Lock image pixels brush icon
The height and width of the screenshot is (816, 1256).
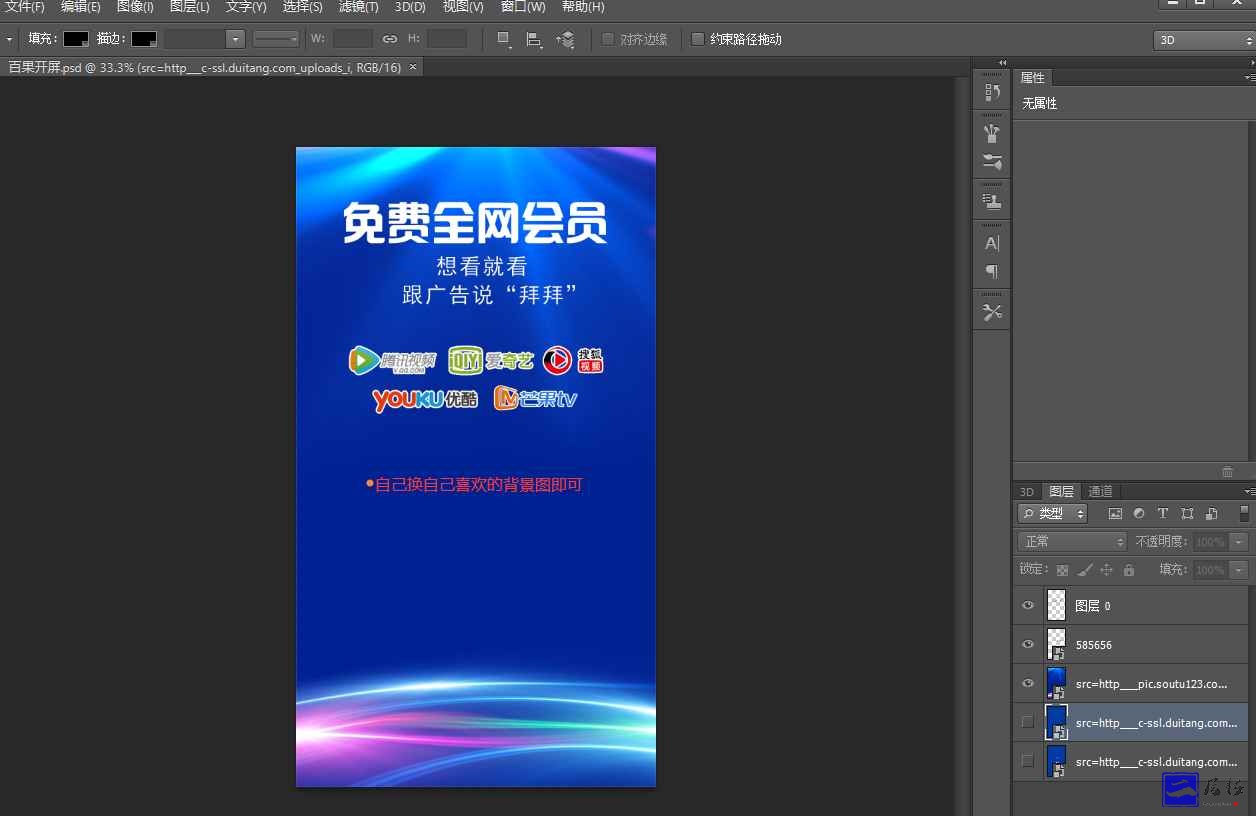coord(1084,570)
